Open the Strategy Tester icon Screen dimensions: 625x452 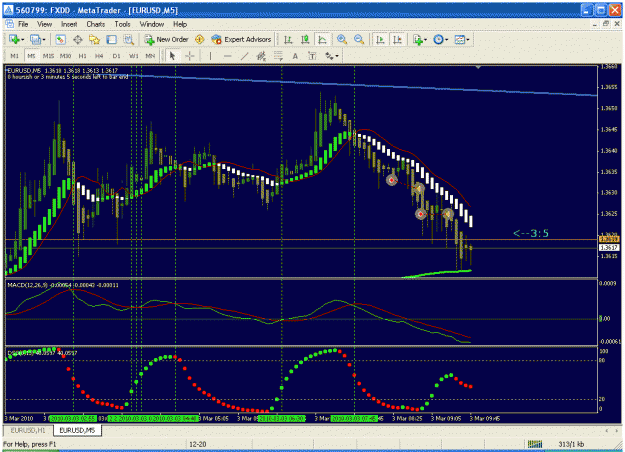click(x=128, y=39)
